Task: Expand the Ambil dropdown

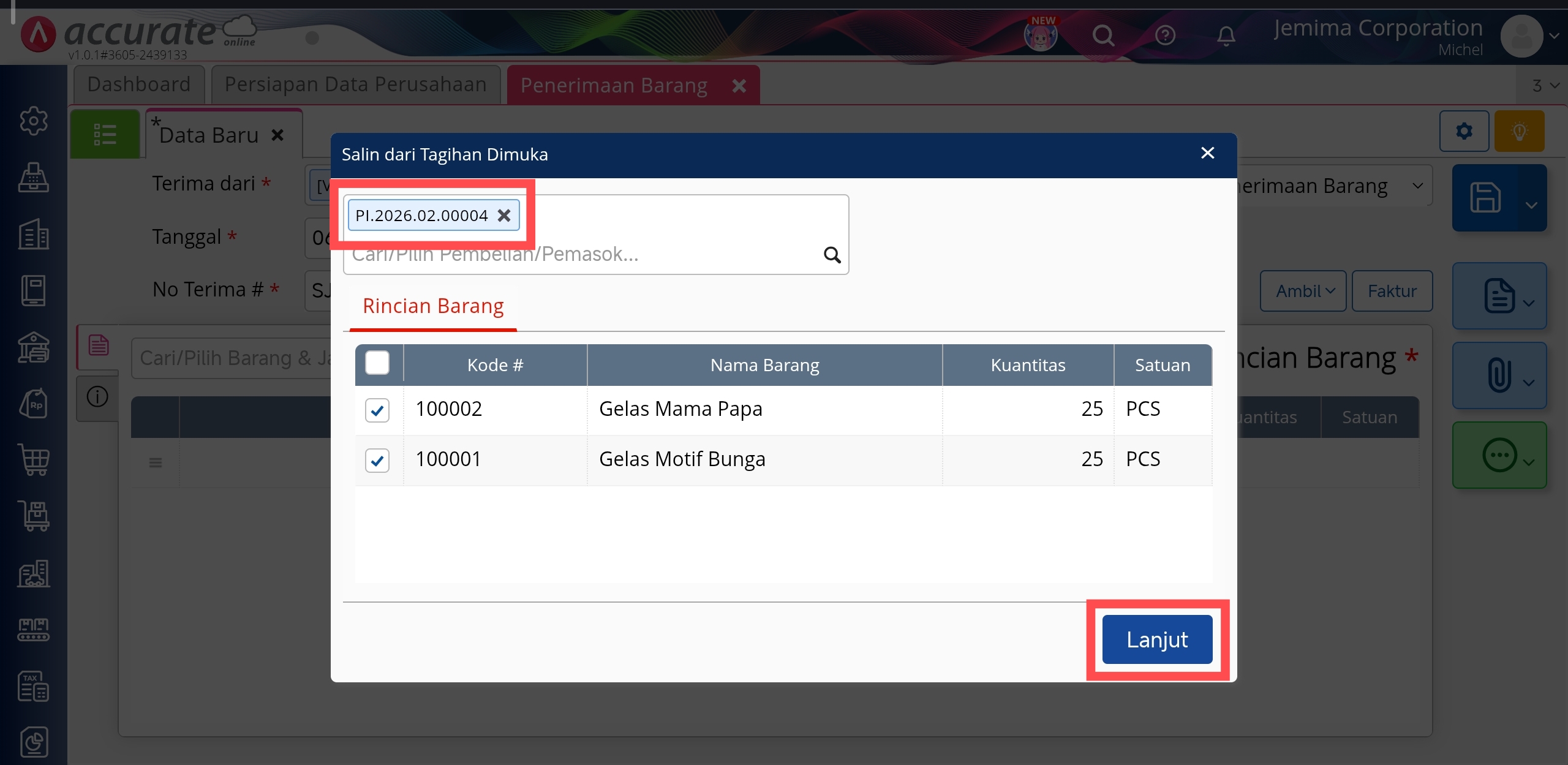Action: click(1303, 291)
